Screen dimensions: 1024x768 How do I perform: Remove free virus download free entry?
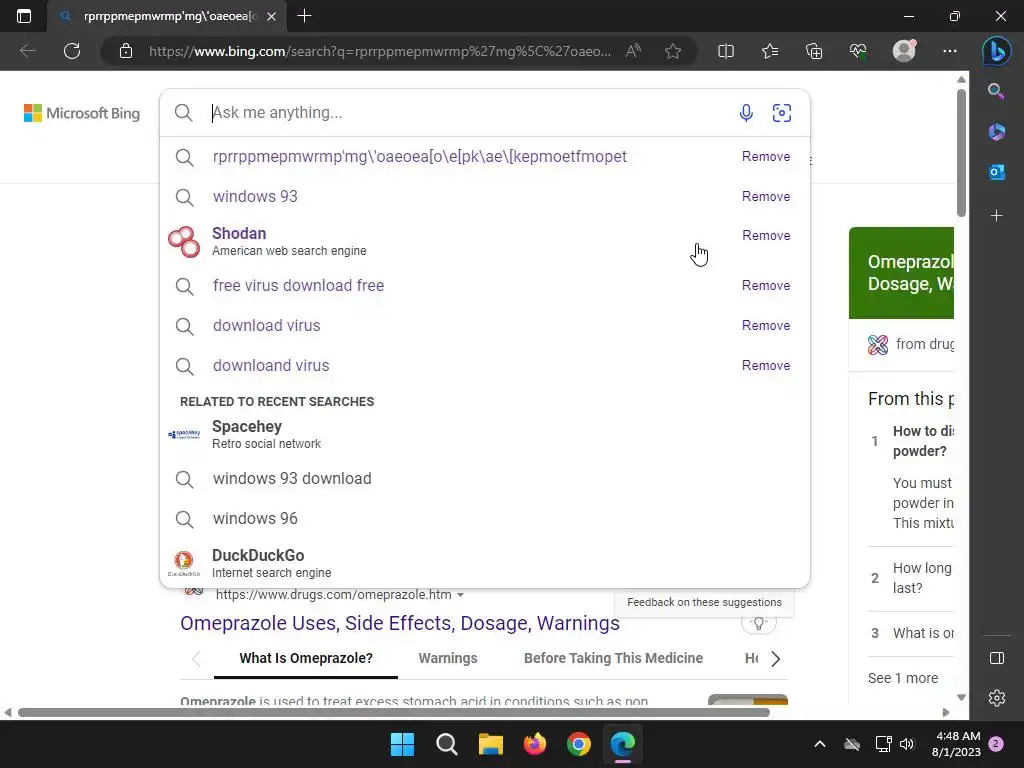pyautogui.click(x=765, y=285)
